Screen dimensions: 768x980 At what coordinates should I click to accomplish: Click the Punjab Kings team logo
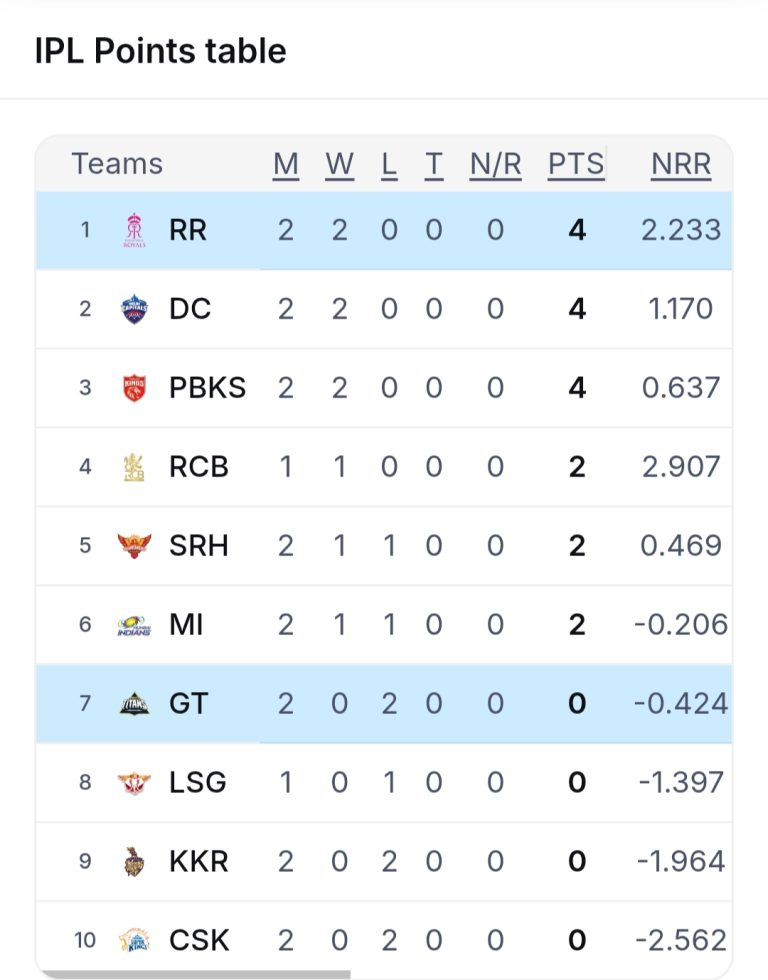pyautogui.click(x=132, y=387)
